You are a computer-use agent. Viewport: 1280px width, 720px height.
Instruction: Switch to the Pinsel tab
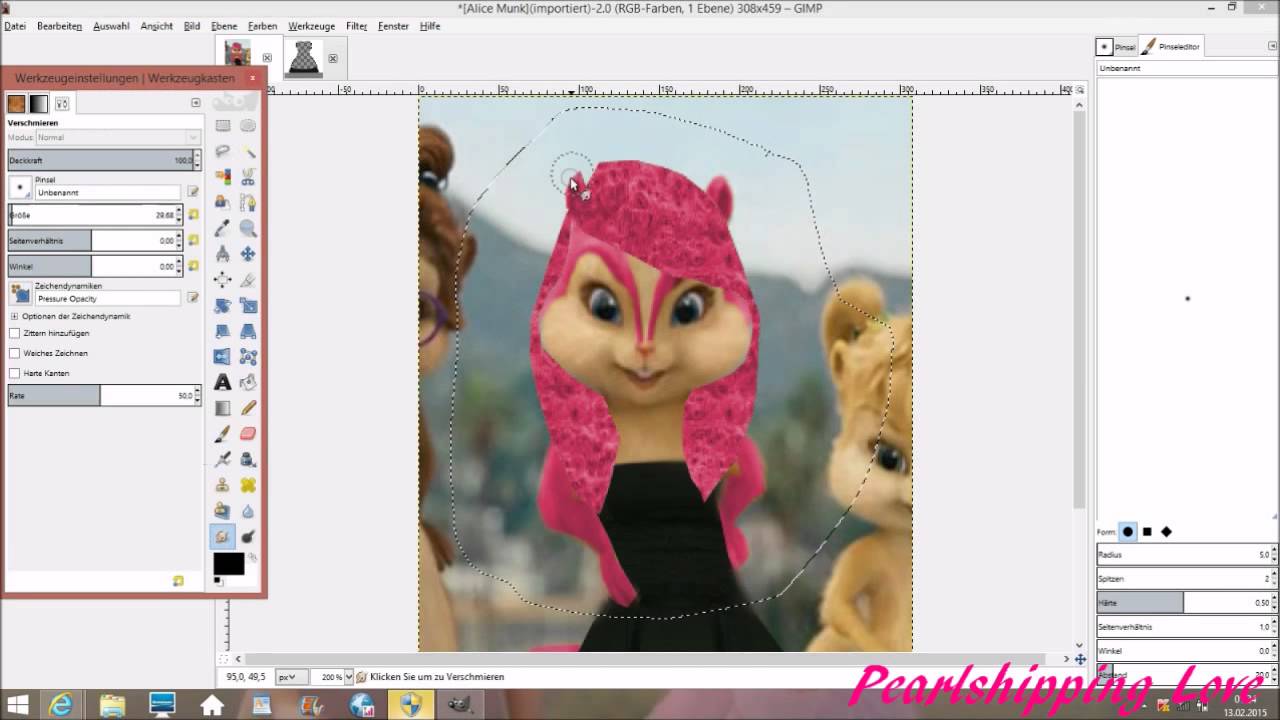(x=1116, y=46)
